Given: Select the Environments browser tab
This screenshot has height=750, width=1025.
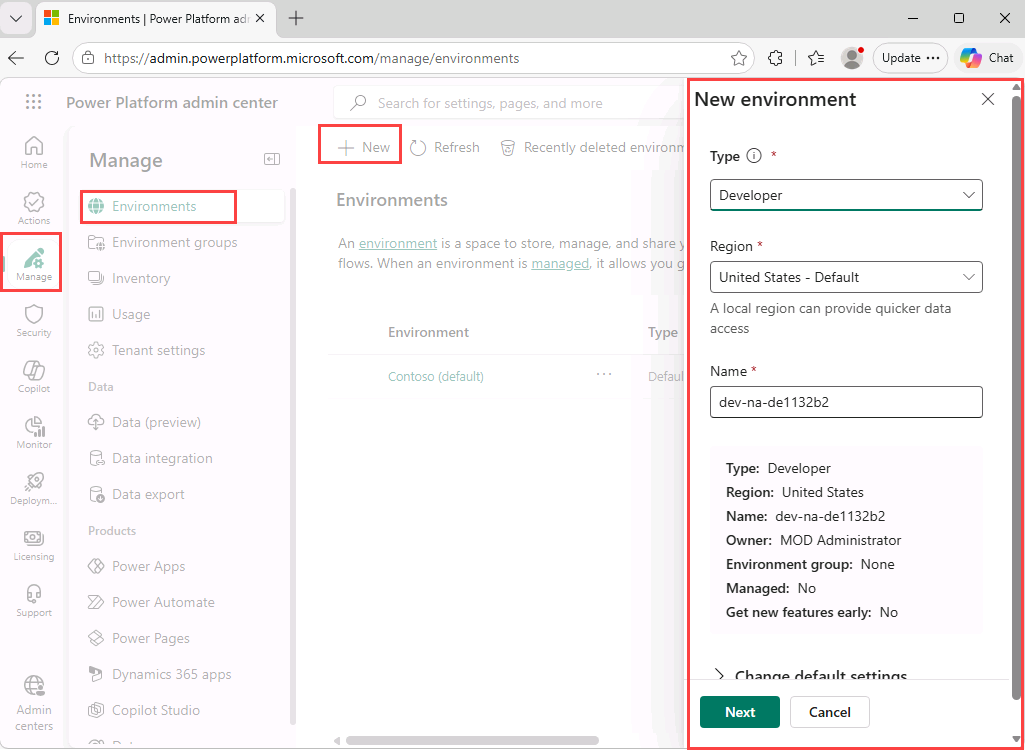Looking at the screenshot, I should (158, 18).
